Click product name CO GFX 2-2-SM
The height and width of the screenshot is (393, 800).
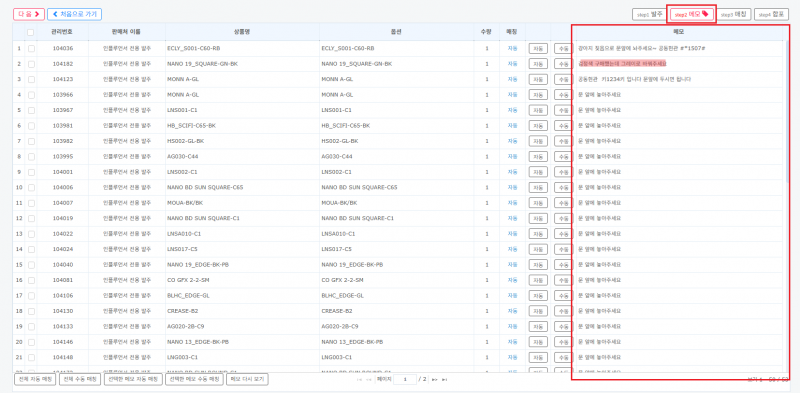[x=188, y=280]
